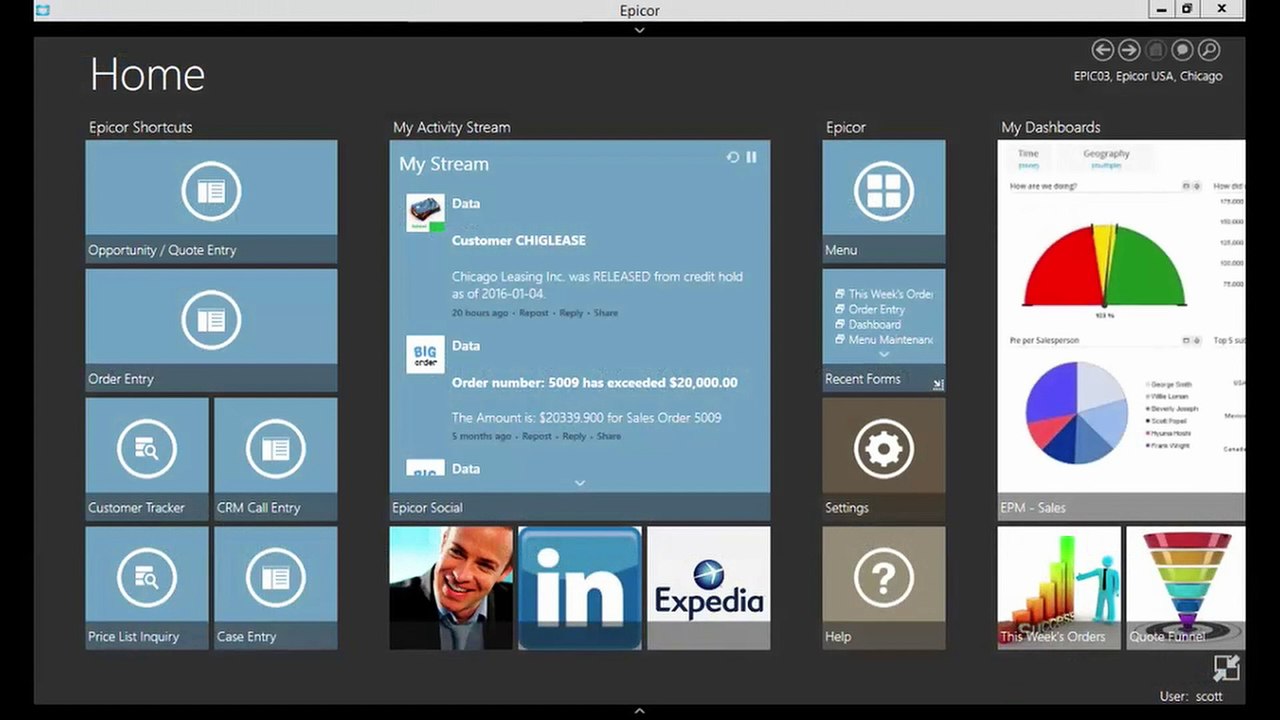Share the Order number 5009 message
The height and width of the screenshot is (720, 1280).
609,436
